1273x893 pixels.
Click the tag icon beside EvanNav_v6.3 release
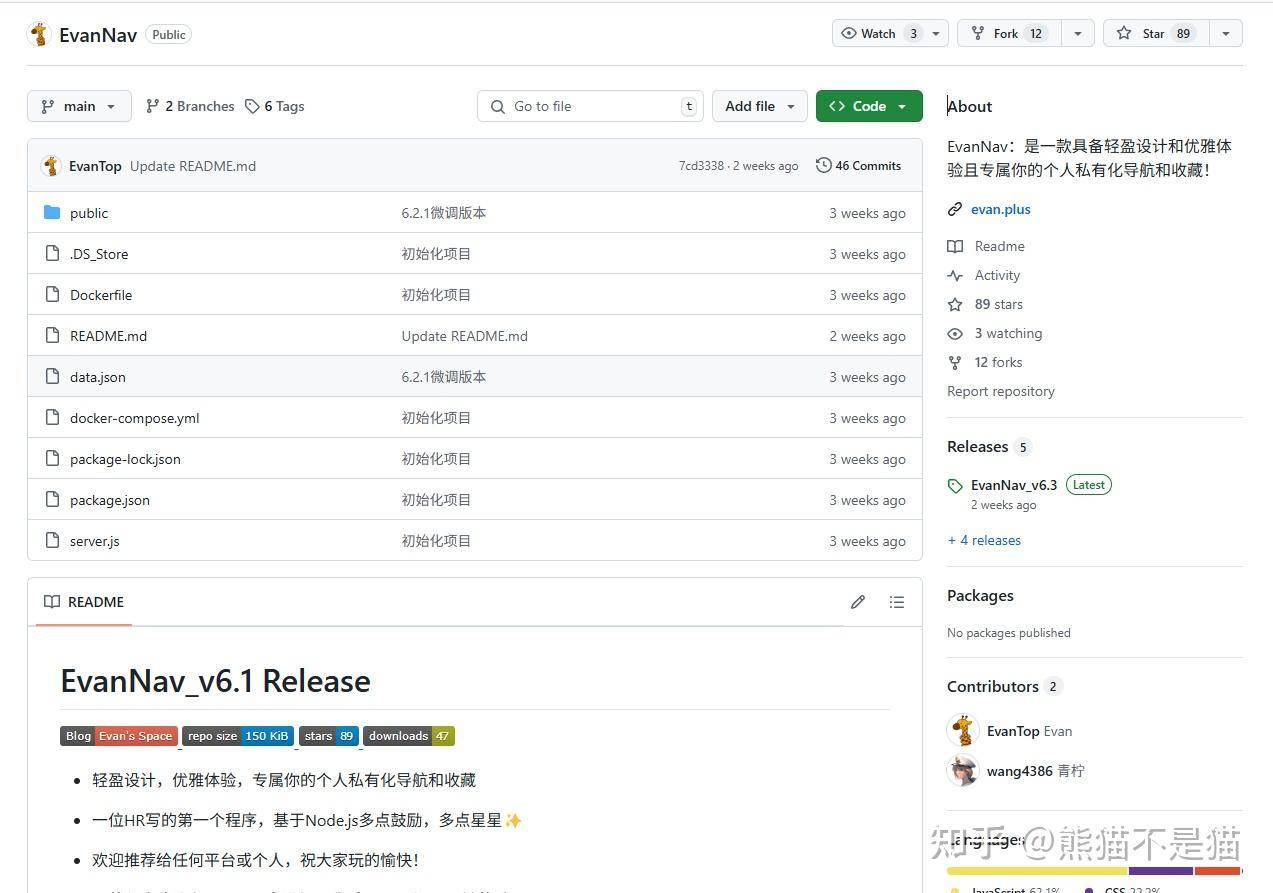point(955,486)
